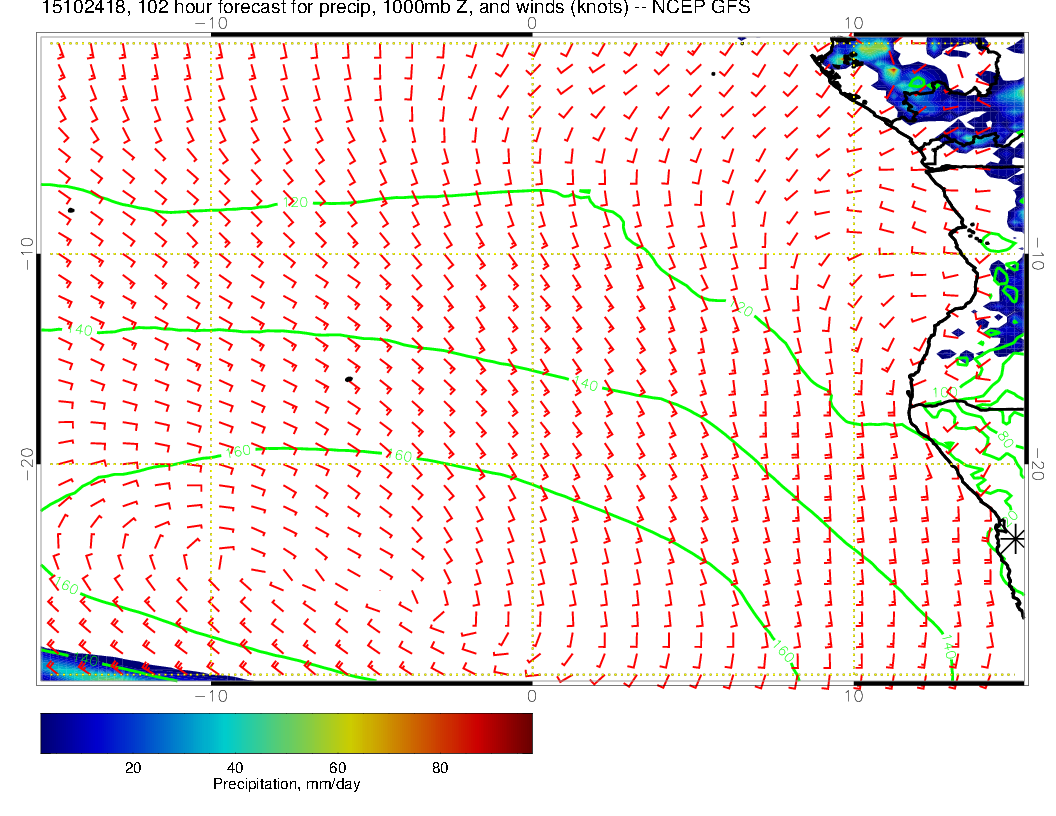Click the island dot nearest the 120 contour label
The height and width of the screenshot is (816, 1056).
pos(71,210)
